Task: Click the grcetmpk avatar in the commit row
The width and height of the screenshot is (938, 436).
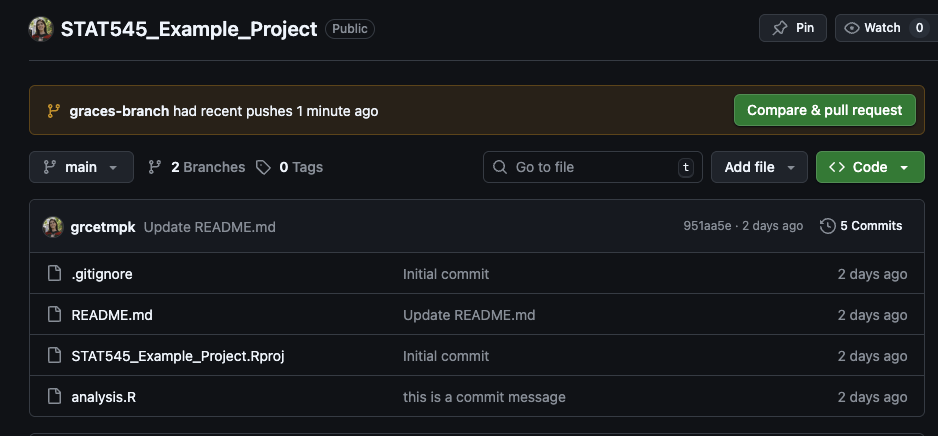Action: tap(53, 227)
